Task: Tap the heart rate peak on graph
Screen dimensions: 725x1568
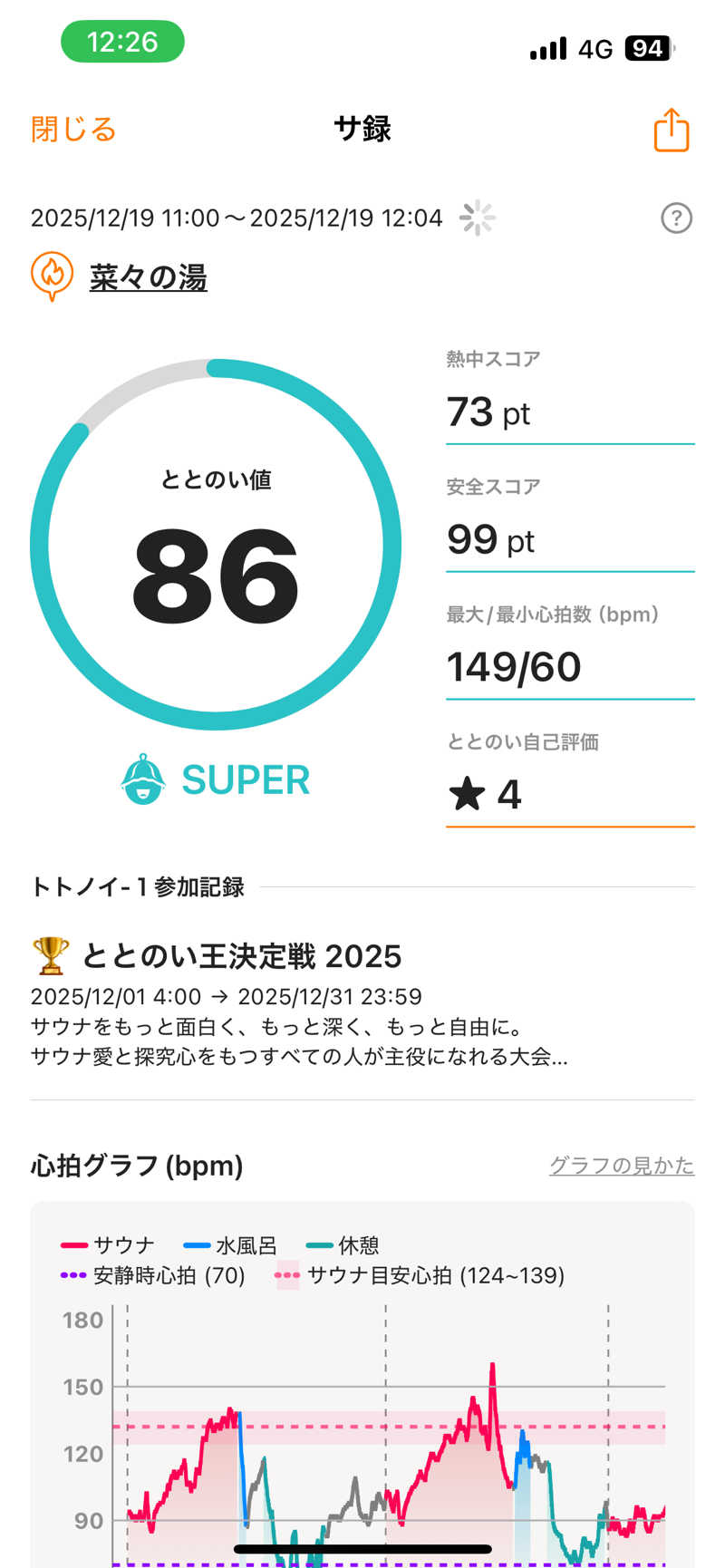Action: pos(492,1364)
